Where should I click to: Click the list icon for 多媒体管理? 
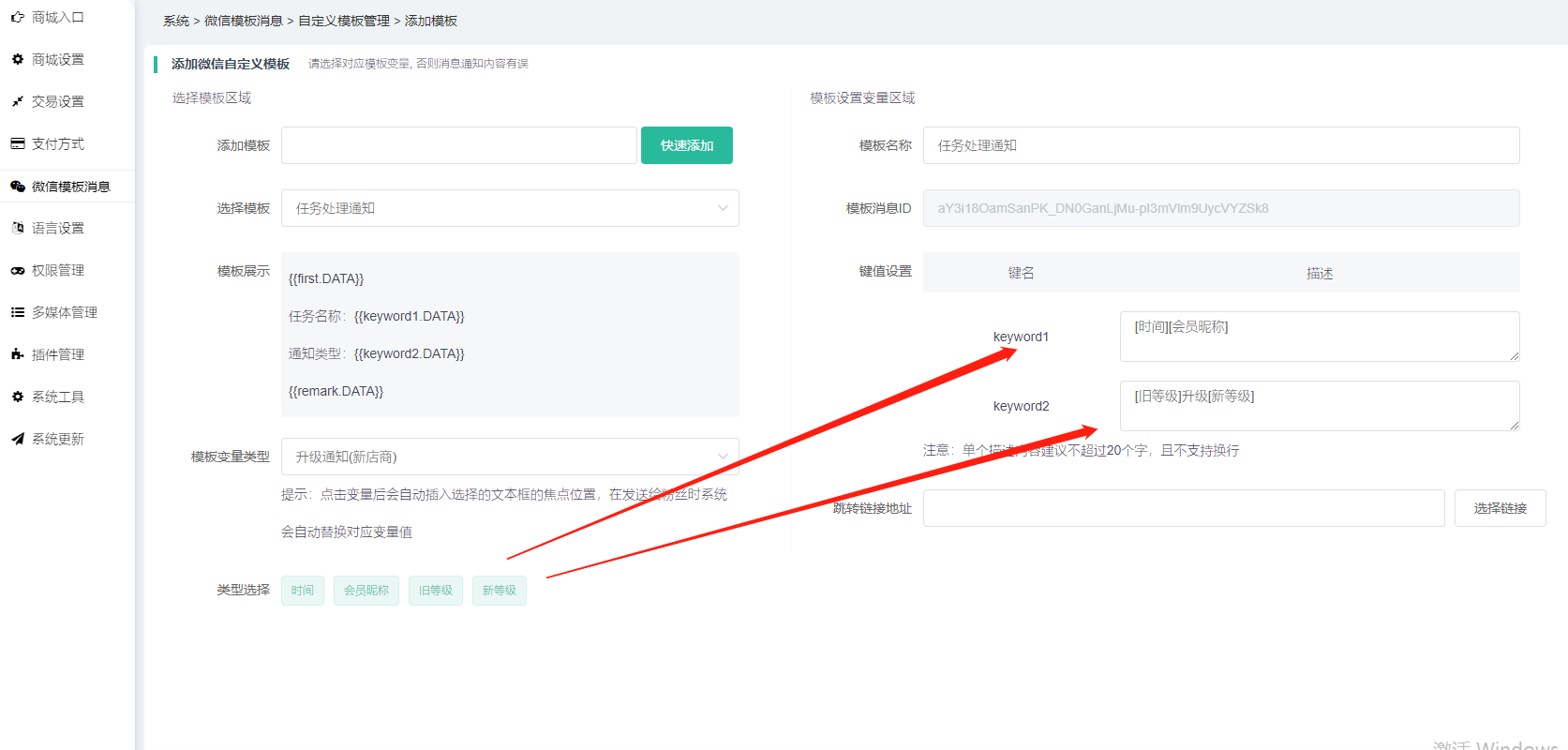tap(18, 312)
